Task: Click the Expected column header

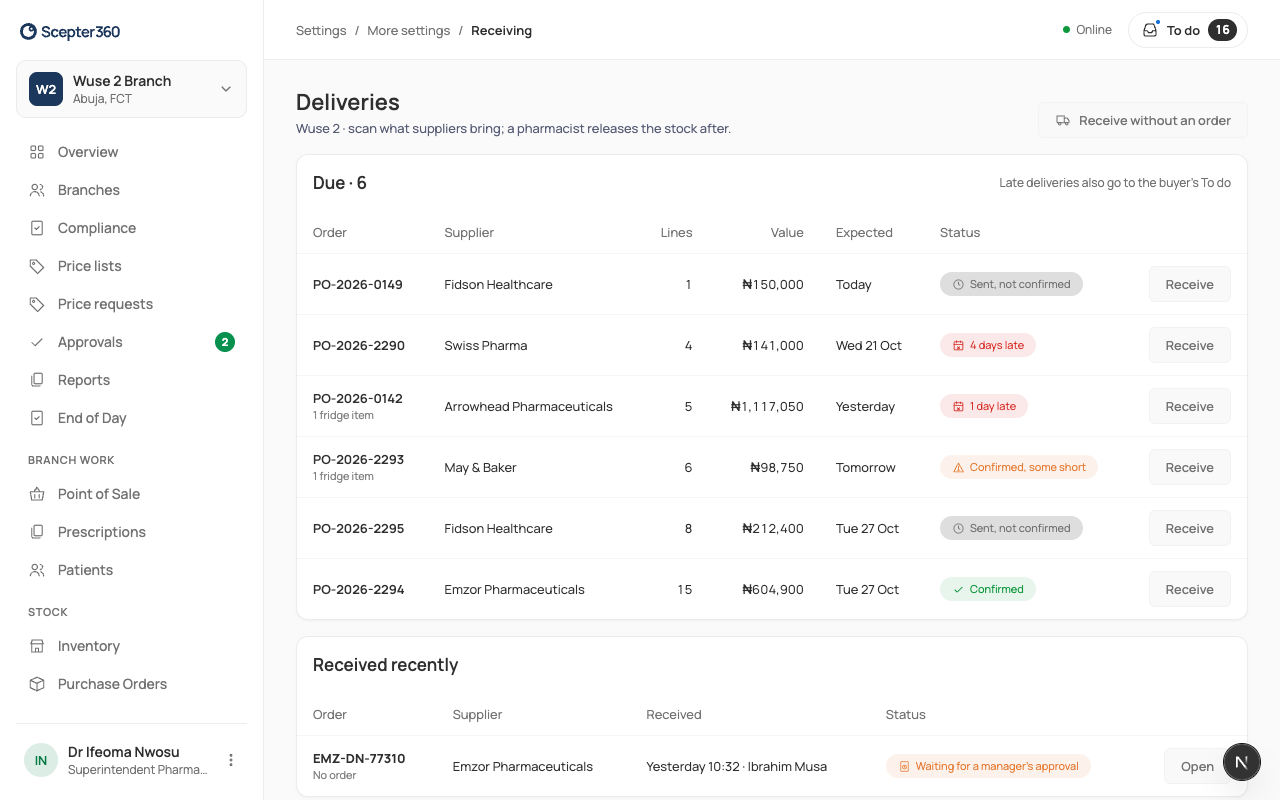Action: click(x=864, y=232)
